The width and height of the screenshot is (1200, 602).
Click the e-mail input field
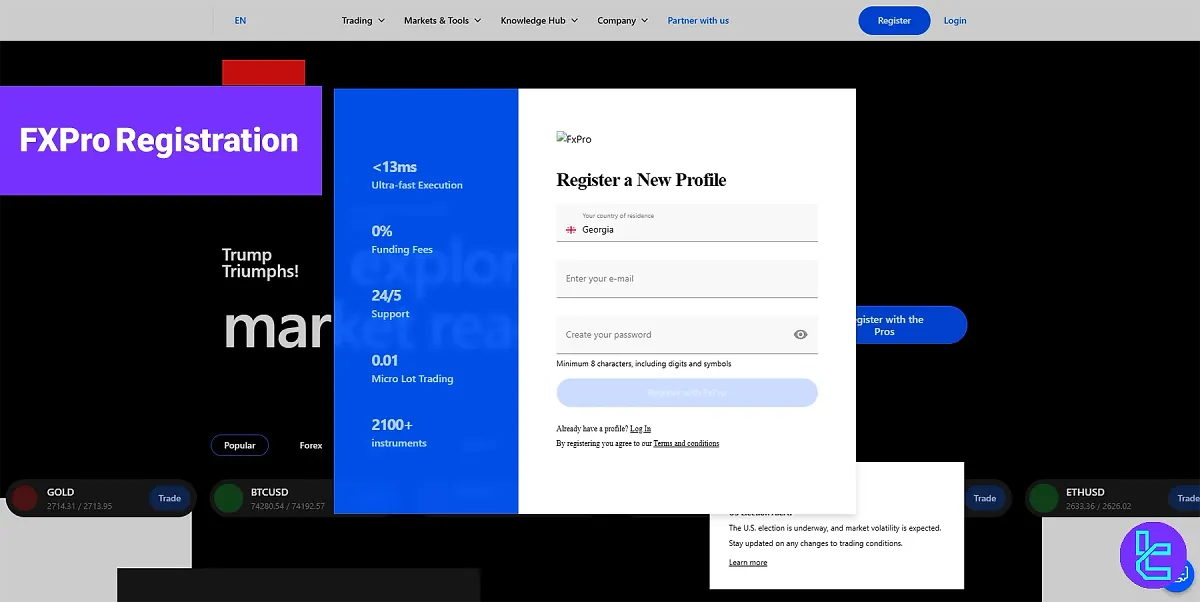click(686, 278)
